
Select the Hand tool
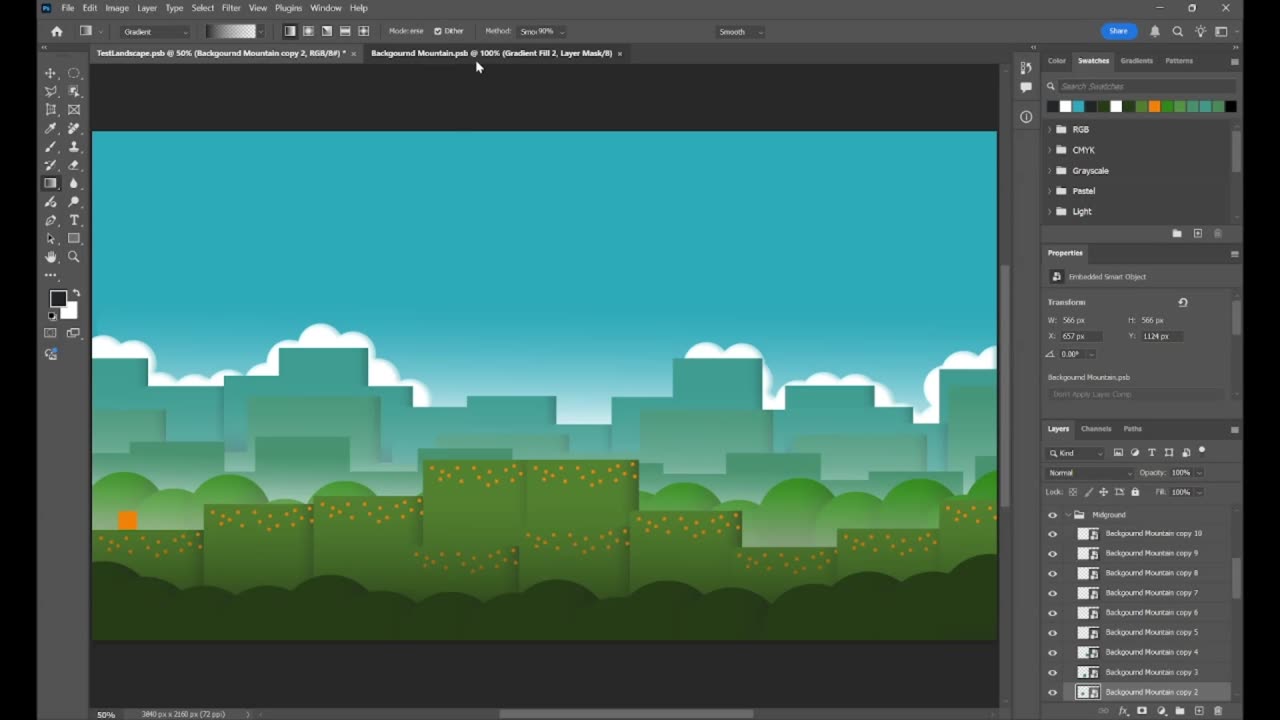point(51,257)
